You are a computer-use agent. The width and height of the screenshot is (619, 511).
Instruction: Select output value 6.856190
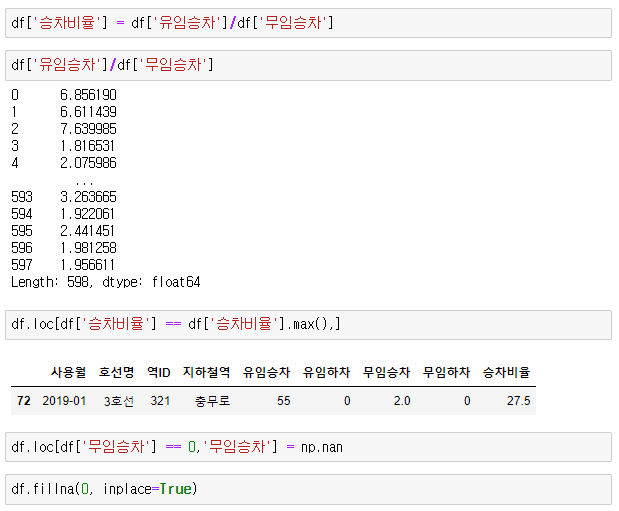click(88, 95)
